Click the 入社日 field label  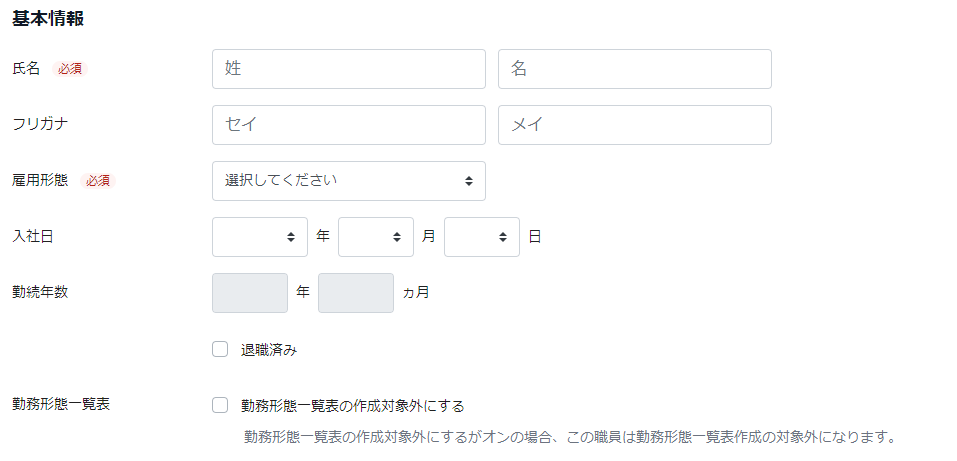[33, 237]
